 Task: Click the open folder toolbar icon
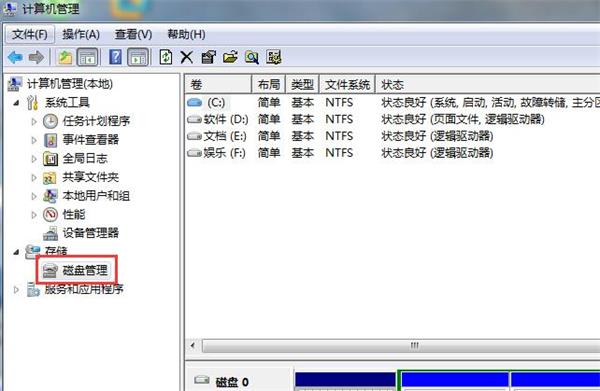[x=230, y=57]
